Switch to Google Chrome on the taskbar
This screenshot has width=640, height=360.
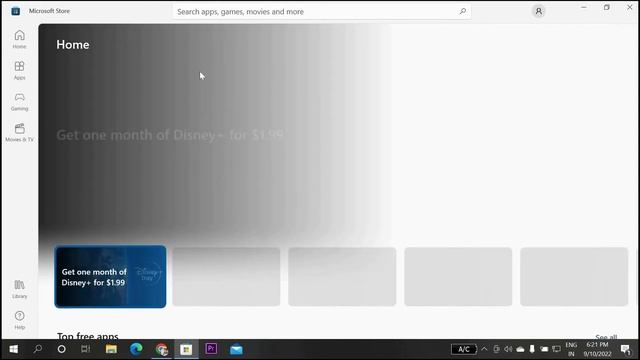(162, 349)
